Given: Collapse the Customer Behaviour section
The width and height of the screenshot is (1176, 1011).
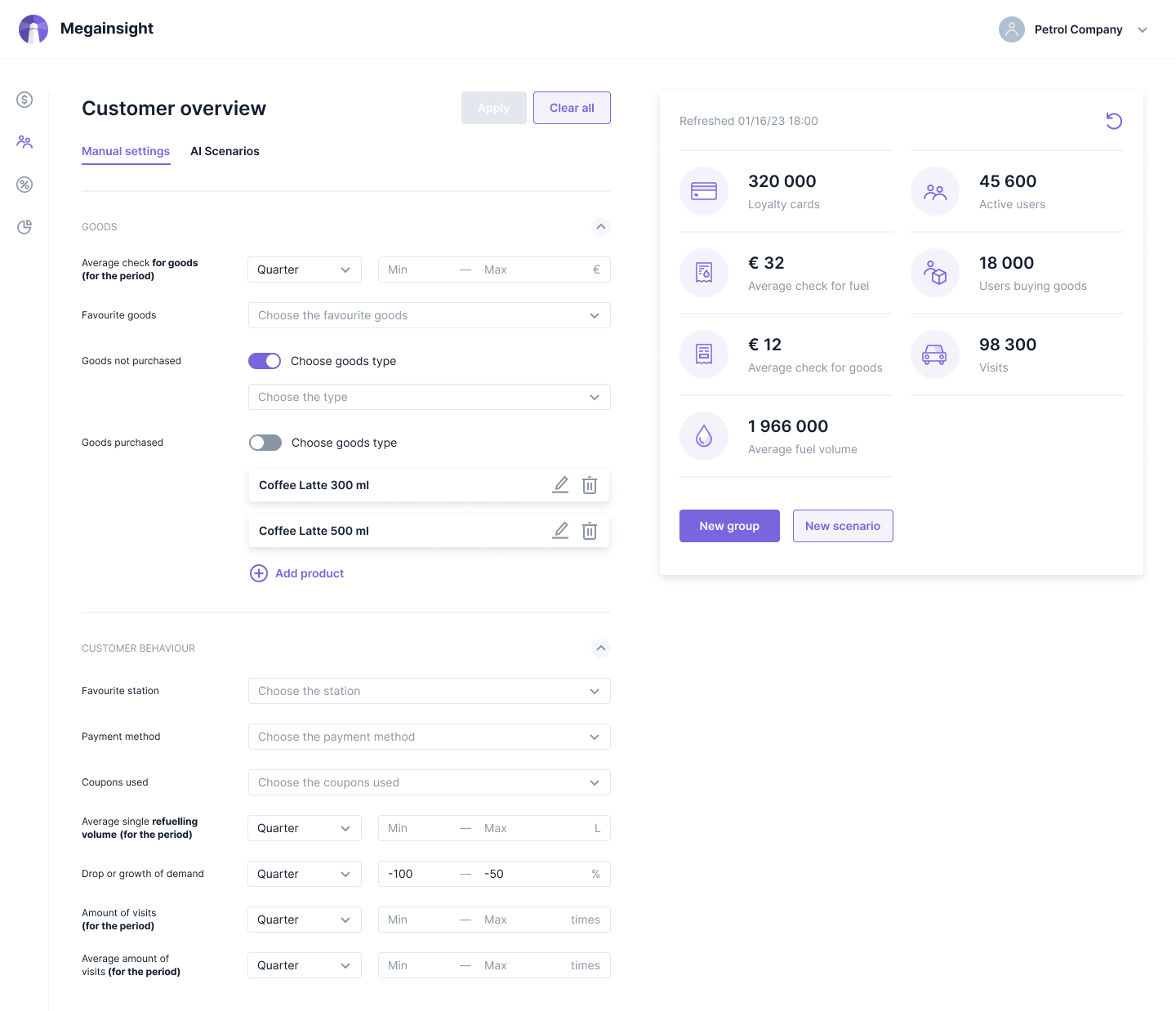Looking at the screenshot, I should (601, 648).
